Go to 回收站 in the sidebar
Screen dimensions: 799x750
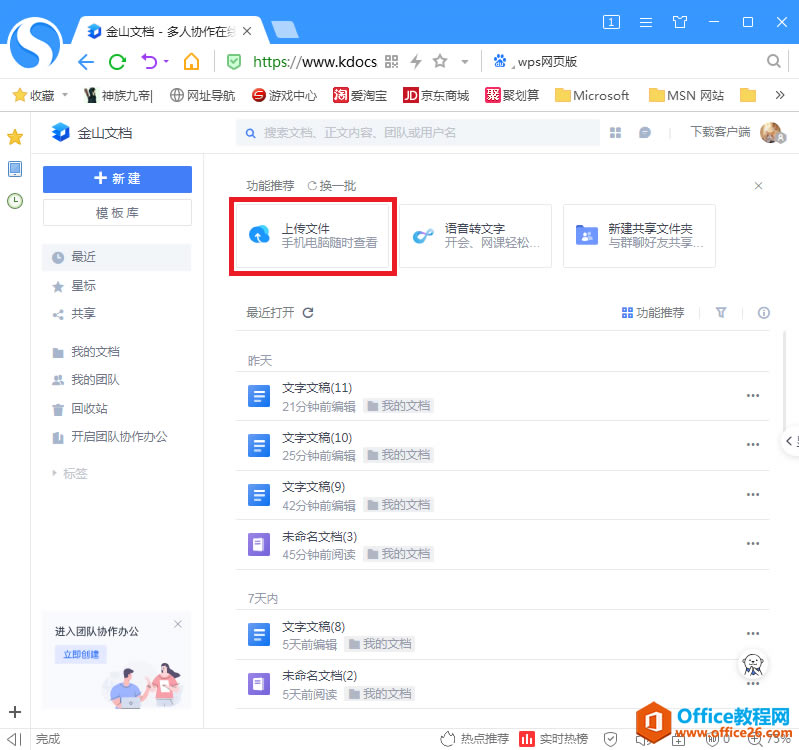click(x=89, y=409)
